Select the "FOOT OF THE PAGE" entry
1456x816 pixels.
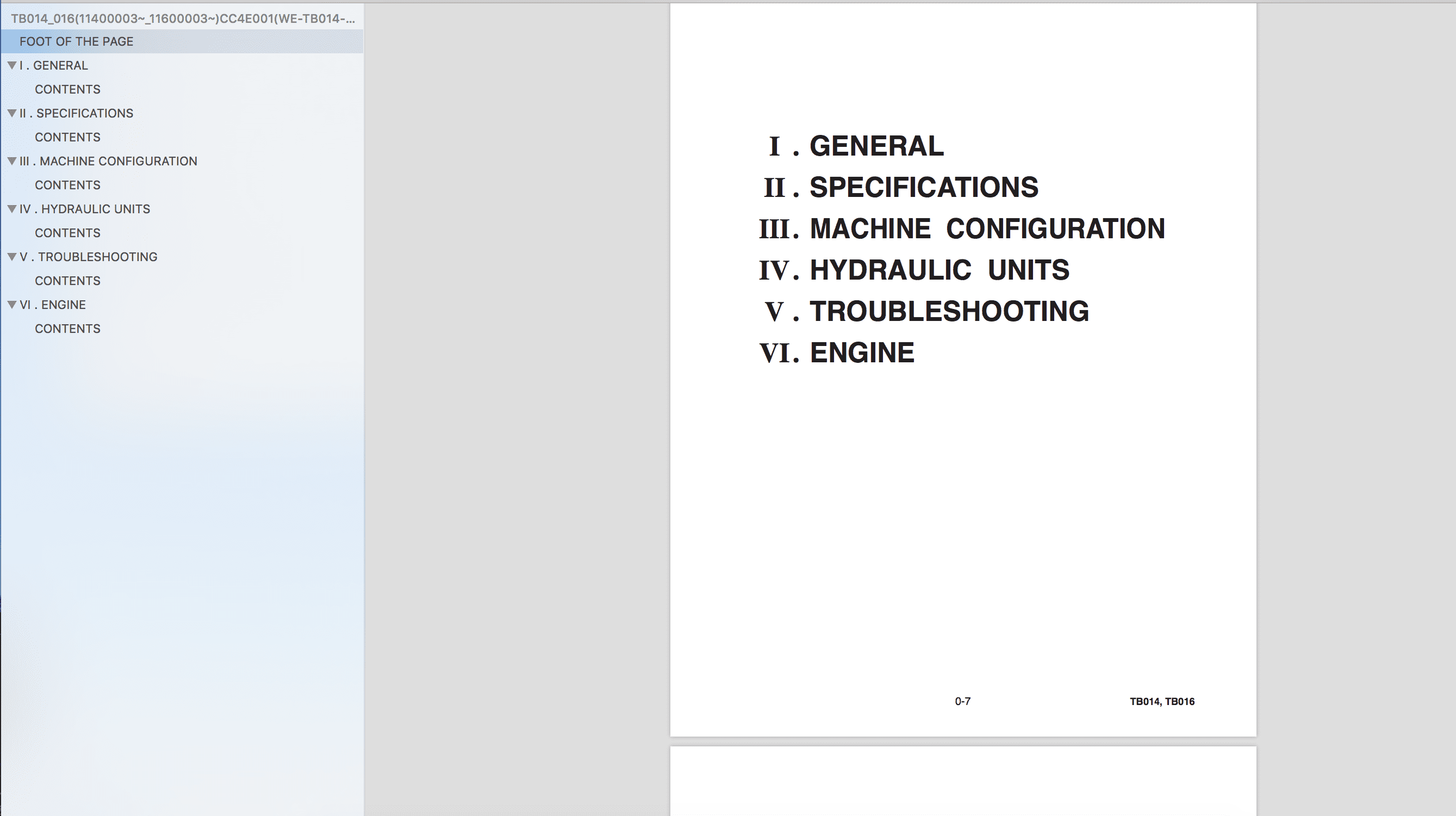tap(76, 41)
